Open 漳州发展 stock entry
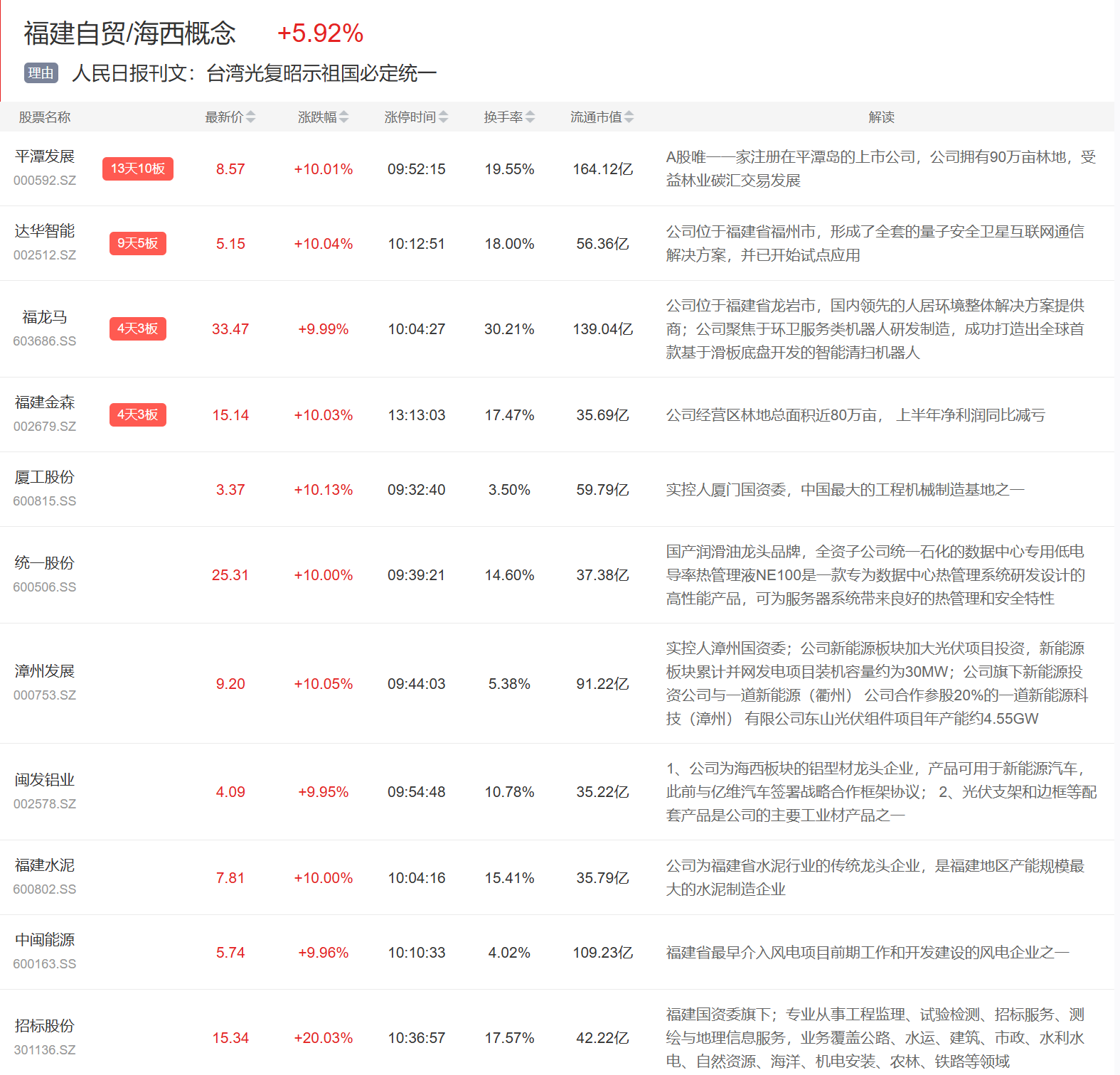 tap(45, 672)
